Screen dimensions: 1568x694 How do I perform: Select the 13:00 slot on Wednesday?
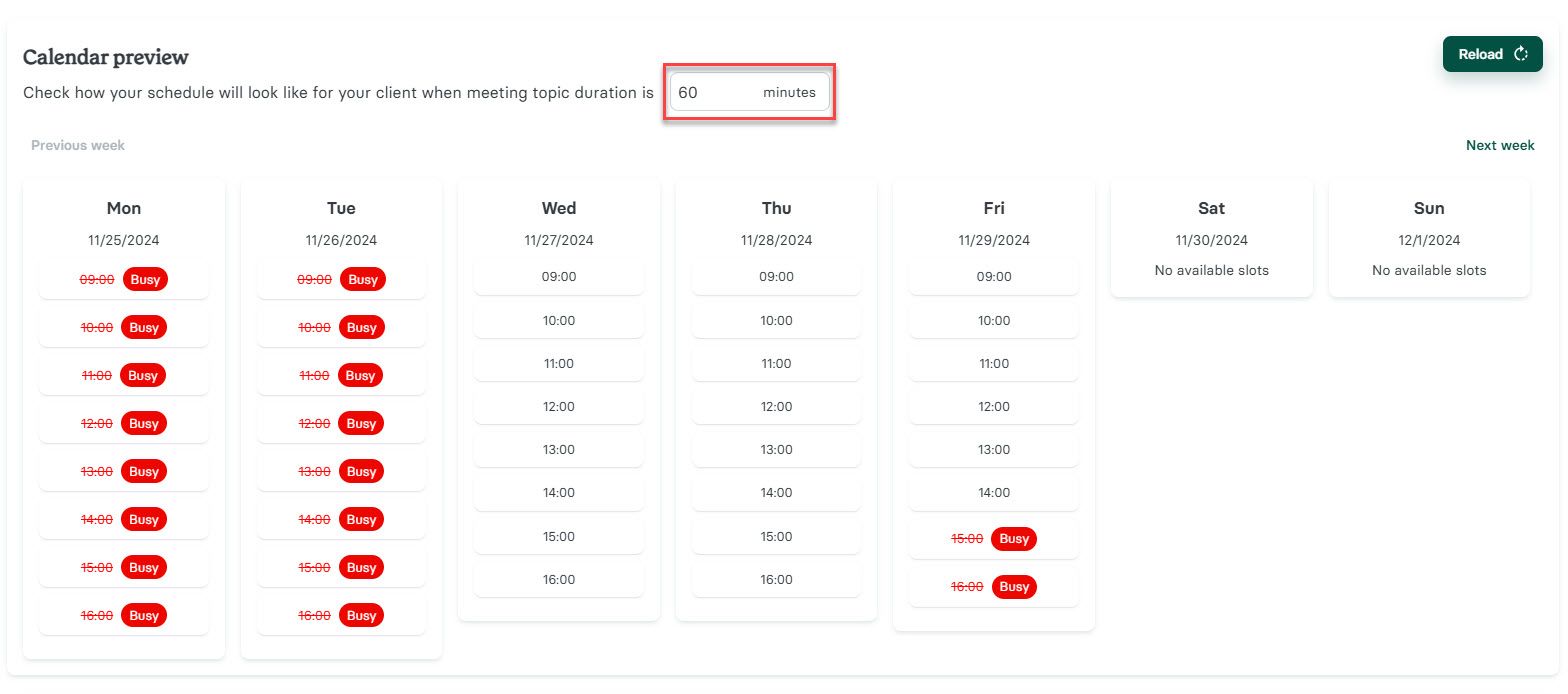[558, 449]
